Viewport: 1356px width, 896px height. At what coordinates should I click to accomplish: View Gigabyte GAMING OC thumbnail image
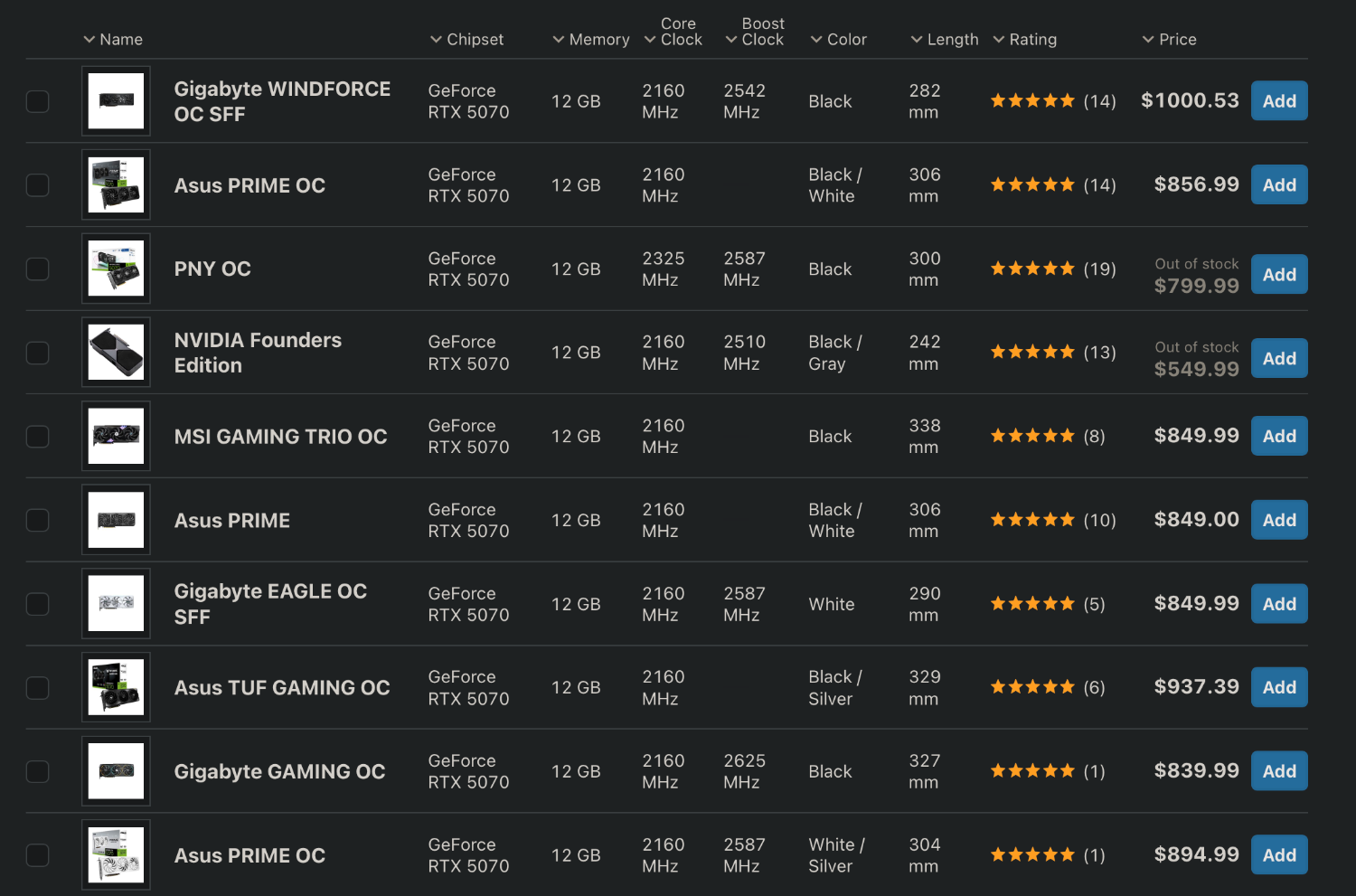coord(116,771)
